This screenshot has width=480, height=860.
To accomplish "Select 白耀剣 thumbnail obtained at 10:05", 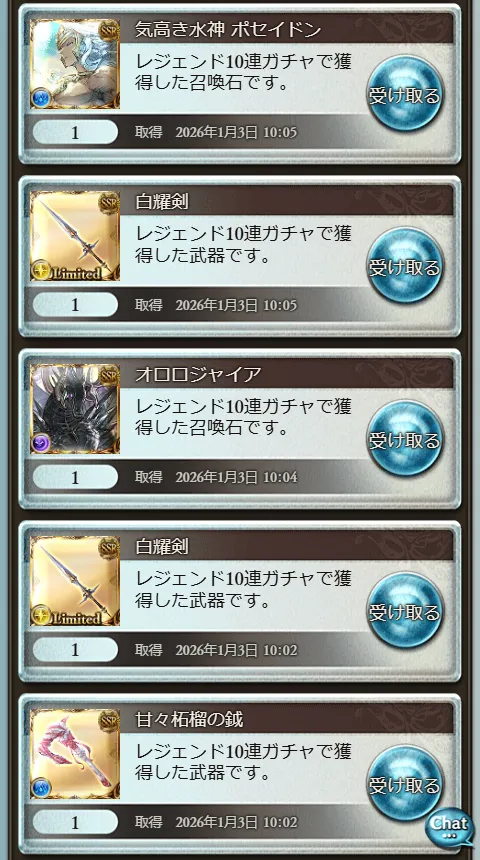I will [x=75, y=236].
